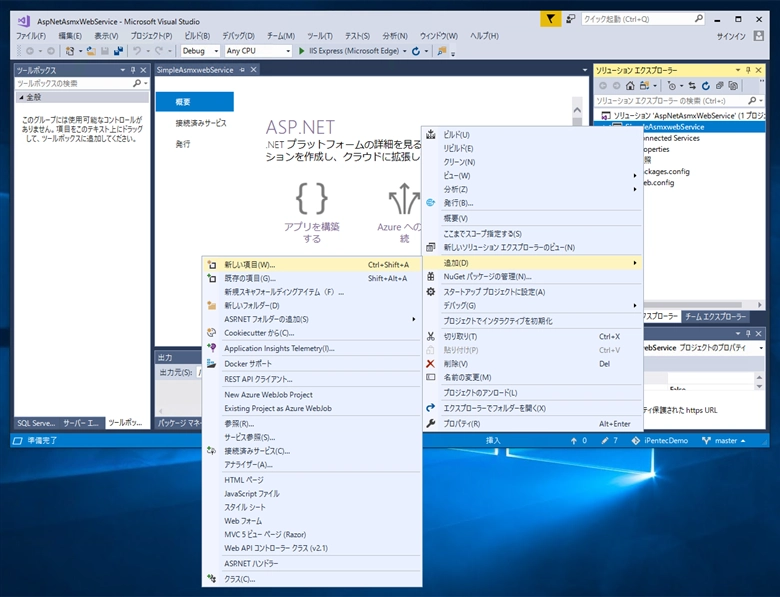Open Toolbox window position dropdown arrow
Screen dimensions: 780x597
122,70
